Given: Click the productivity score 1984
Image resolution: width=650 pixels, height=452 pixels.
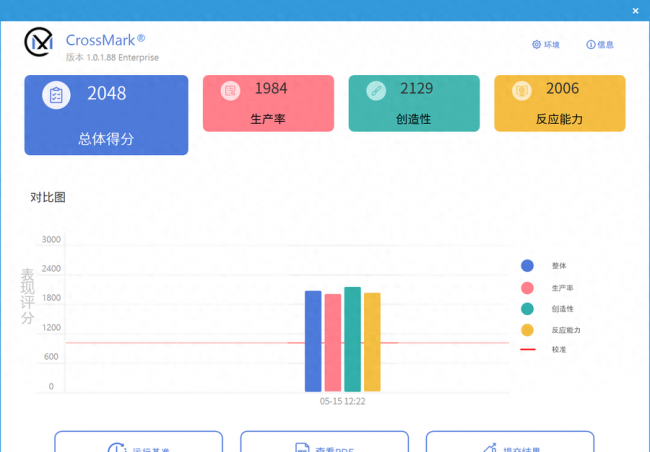Looking at the screenshot, I should pos(271,88).
